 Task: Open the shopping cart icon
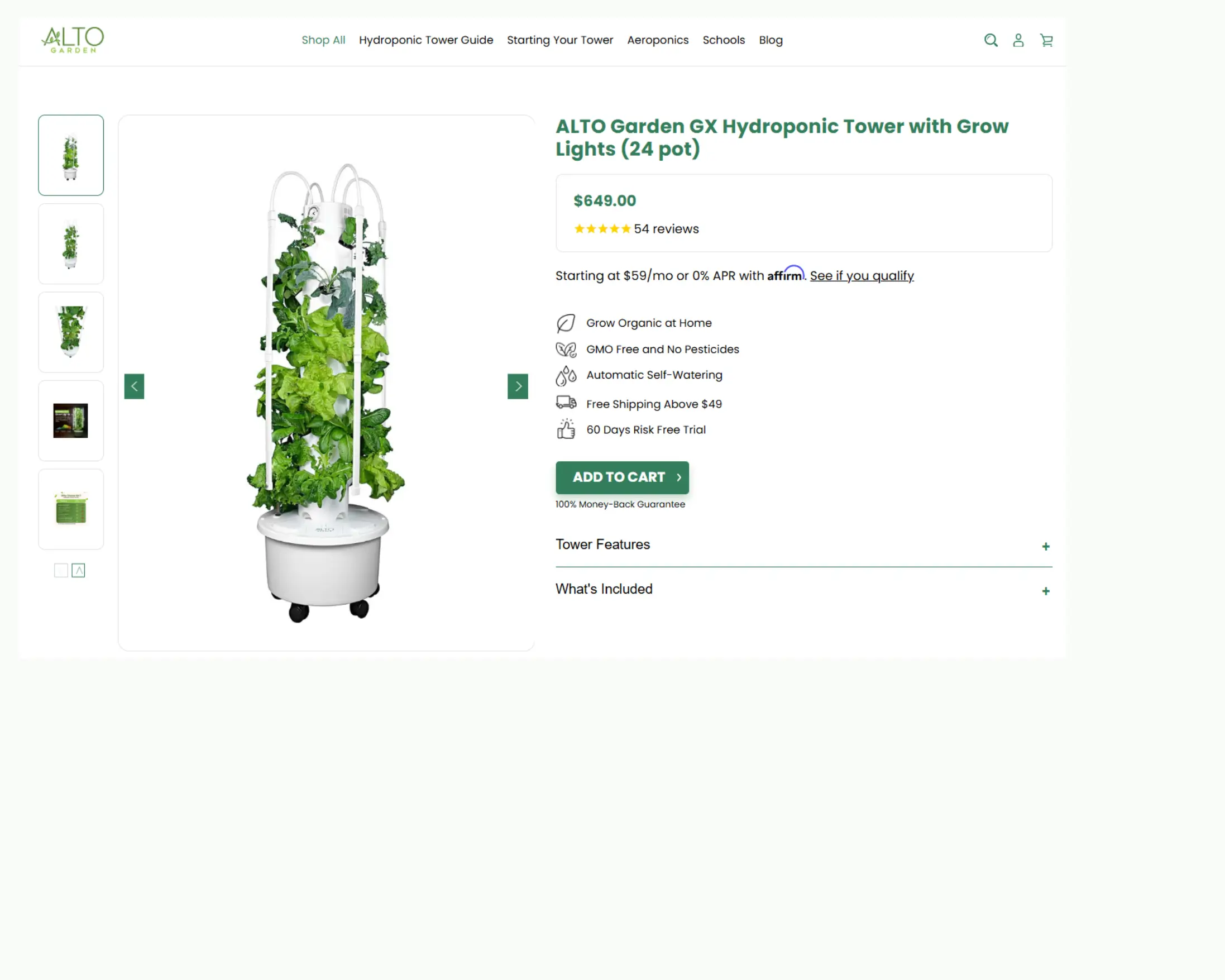[x=1046, y=40]
